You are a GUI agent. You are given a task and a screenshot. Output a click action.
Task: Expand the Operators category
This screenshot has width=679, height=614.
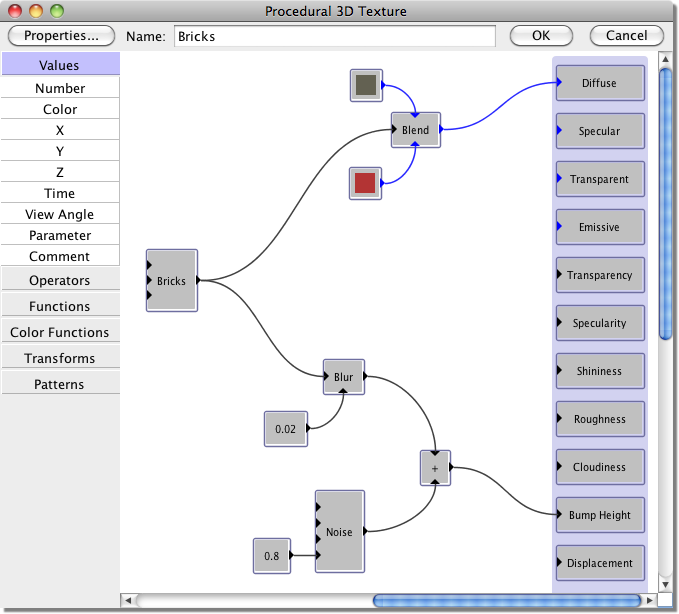[60, 280]
